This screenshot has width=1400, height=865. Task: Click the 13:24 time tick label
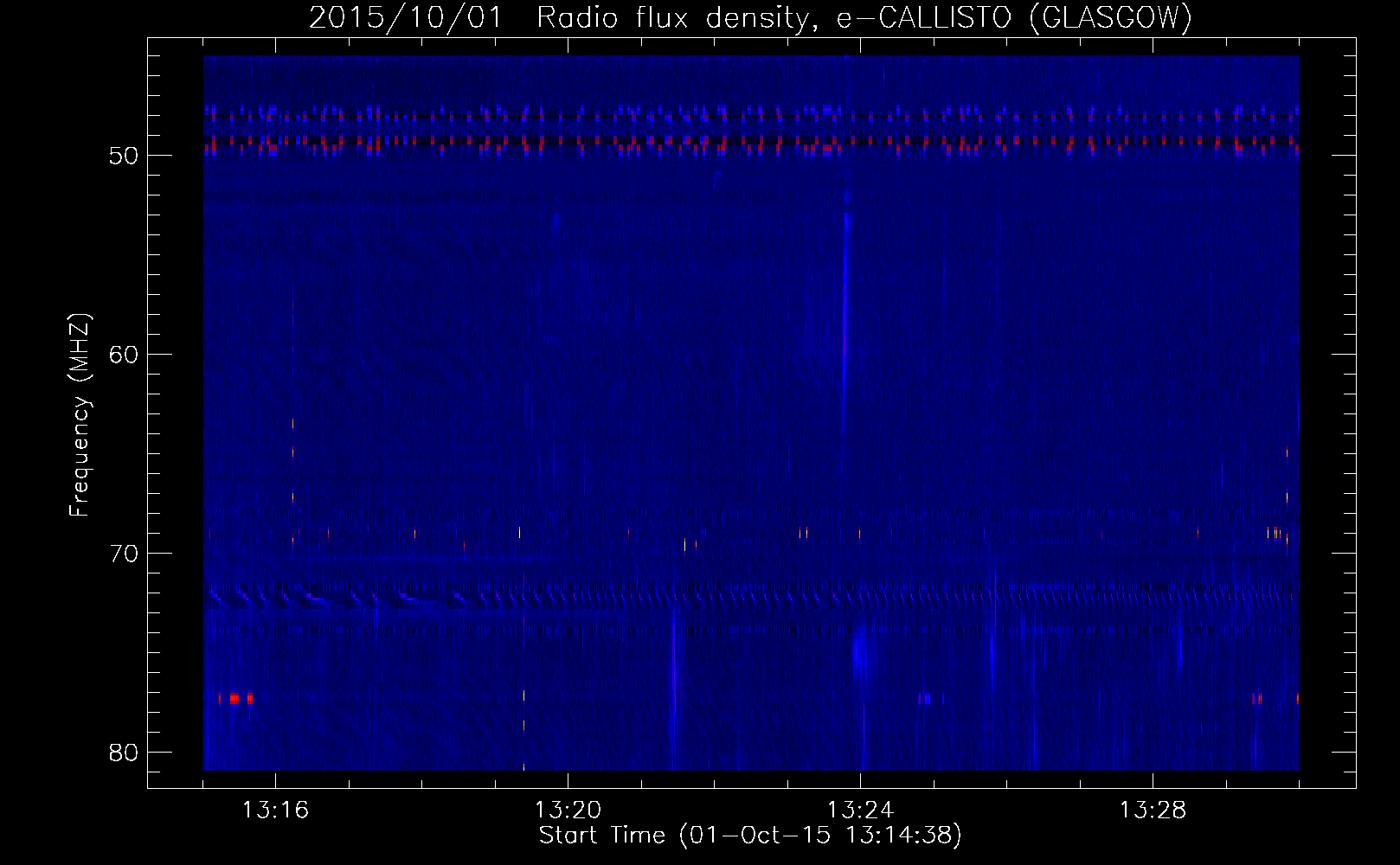pyautogui.click(x=860, y=811)
